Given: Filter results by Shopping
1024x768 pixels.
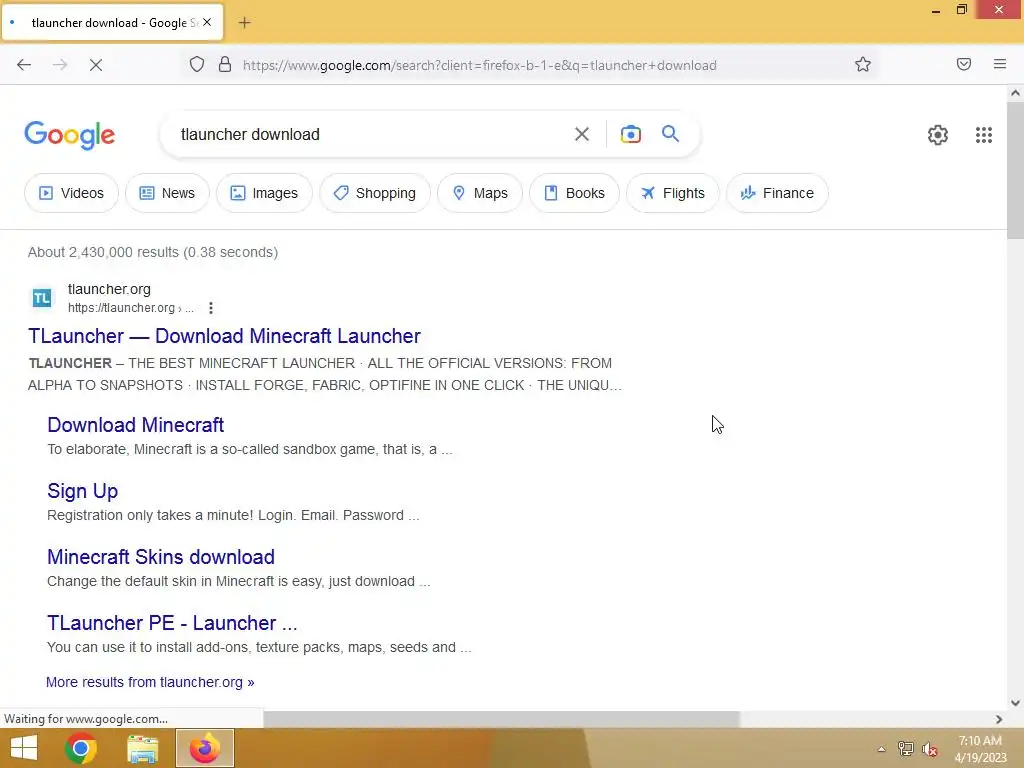Looking at the screenshot, I should pos(375,193).
